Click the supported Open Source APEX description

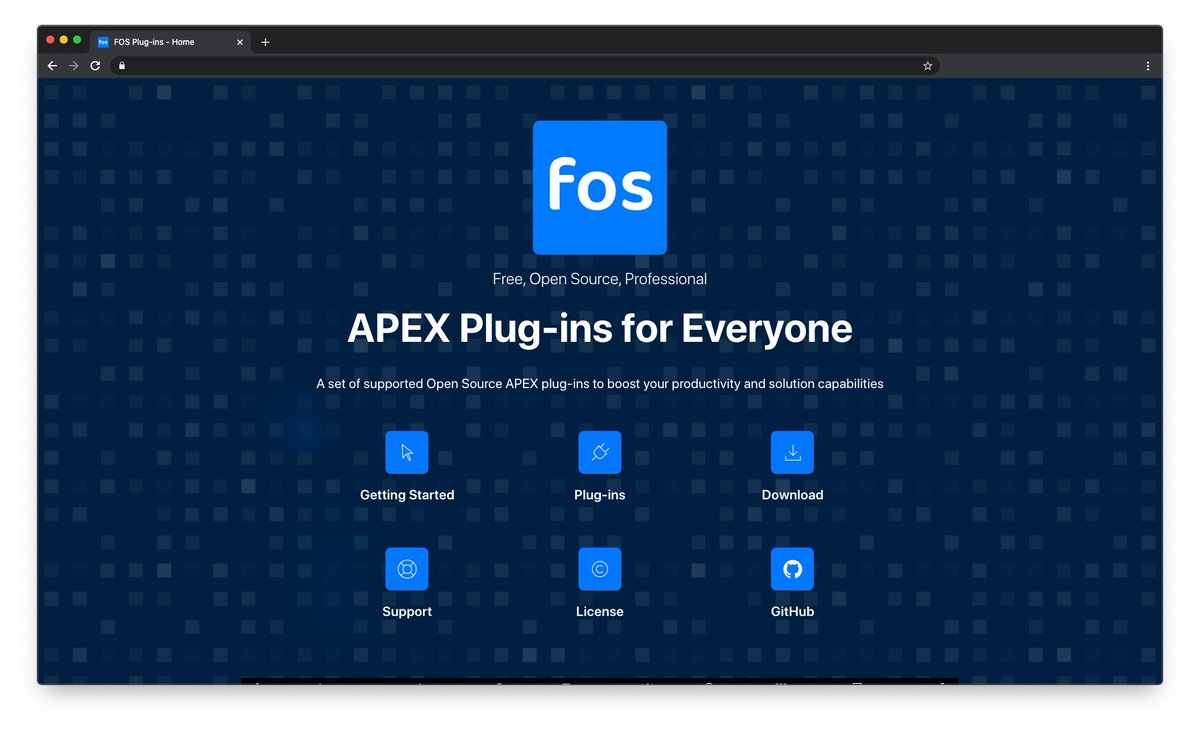coord(600,384)
